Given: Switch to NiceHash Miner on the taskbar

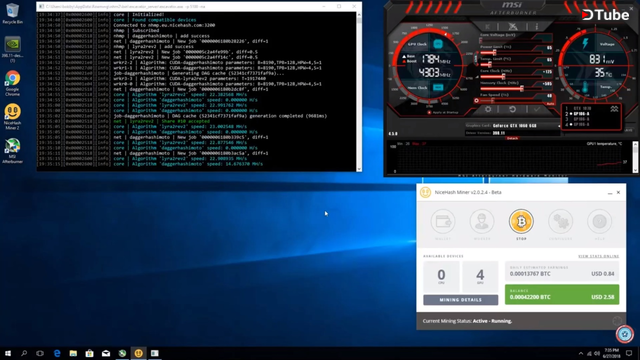Looking at the screenshot, I should (138, 353).
